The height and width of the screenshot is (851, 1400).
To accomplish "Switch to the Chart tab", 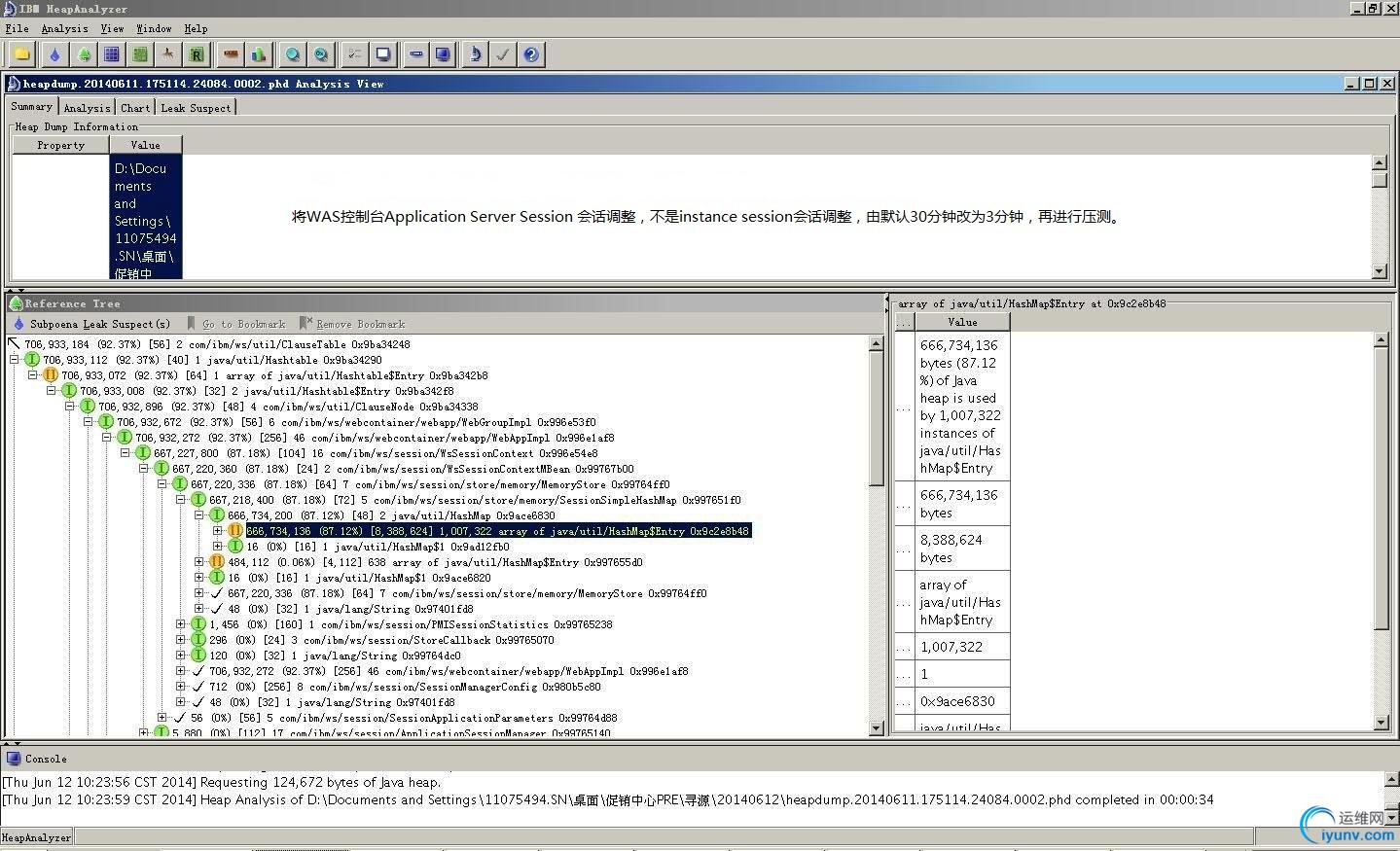I will (135, 108).
